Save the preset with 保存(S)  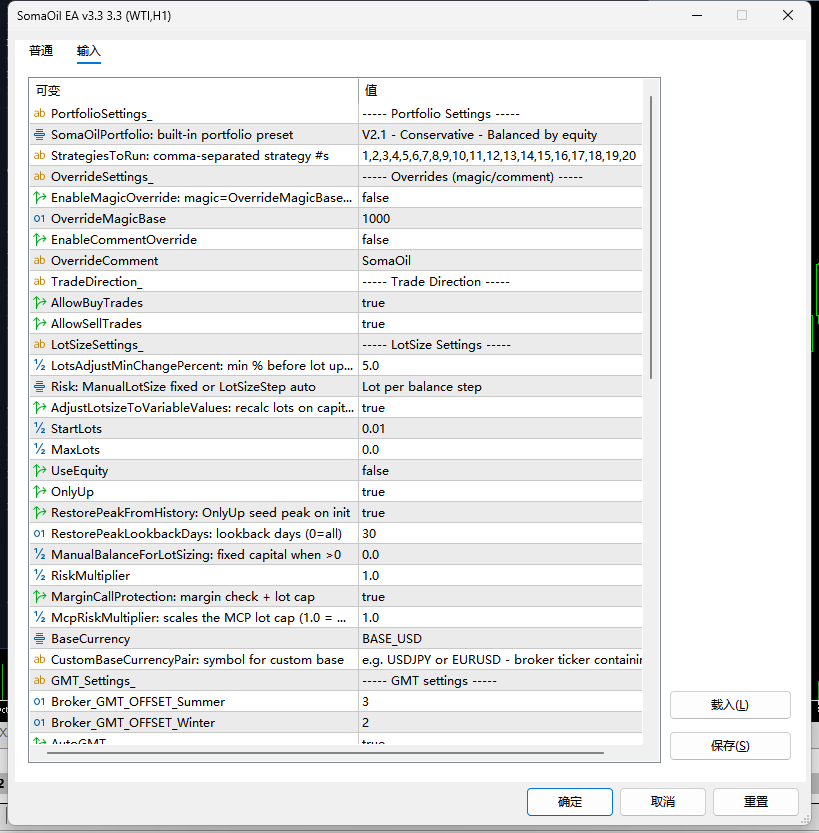(730, 746)
